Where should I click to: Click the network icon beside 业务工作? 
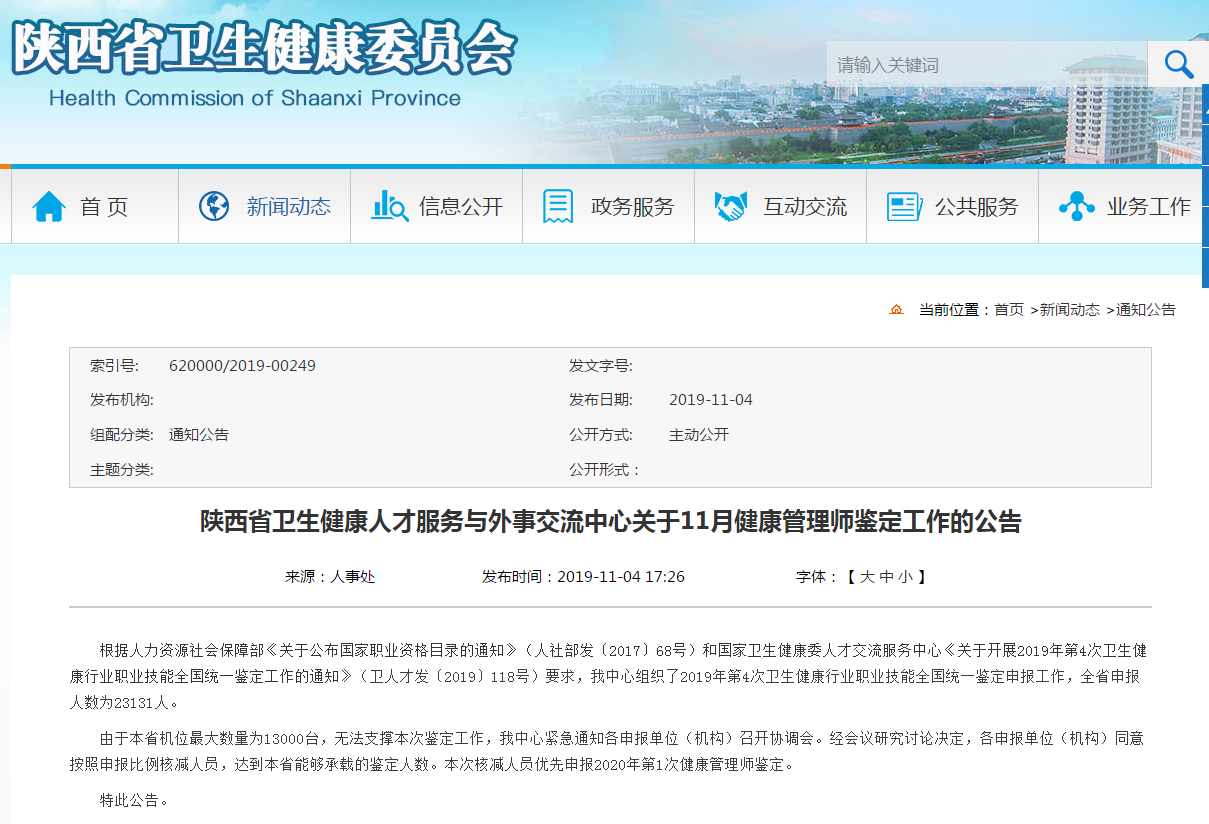click(1076, 207)
